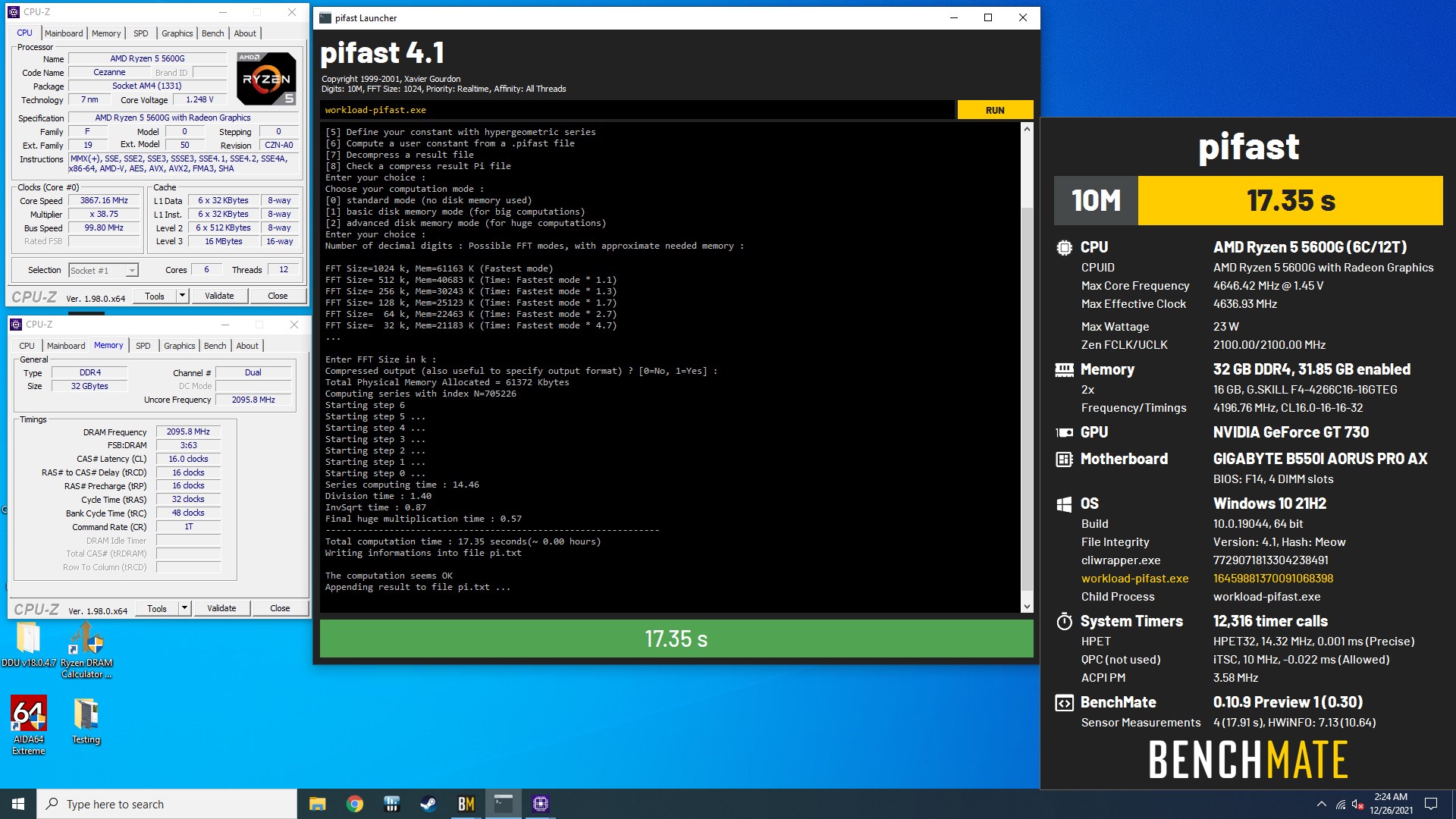Click the network tray icon
1456x819 pixels.
(1340, 804)
